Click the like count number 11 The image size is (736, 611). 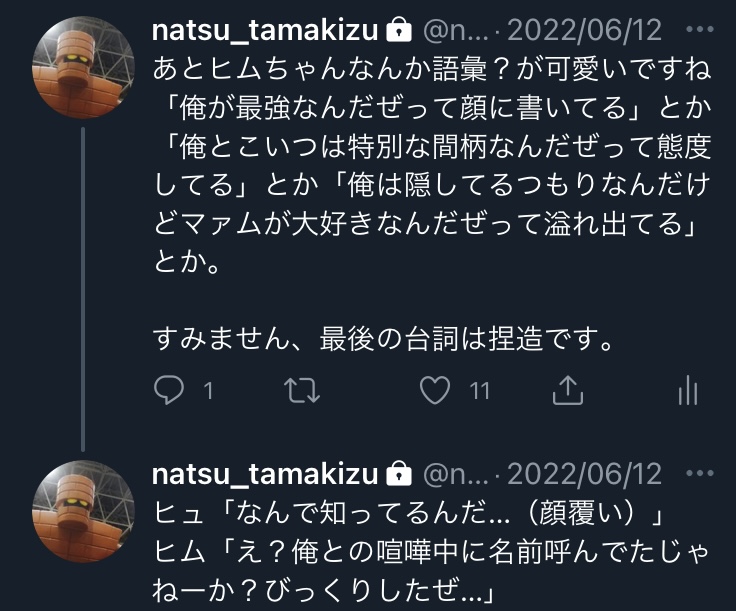point(480,391)
